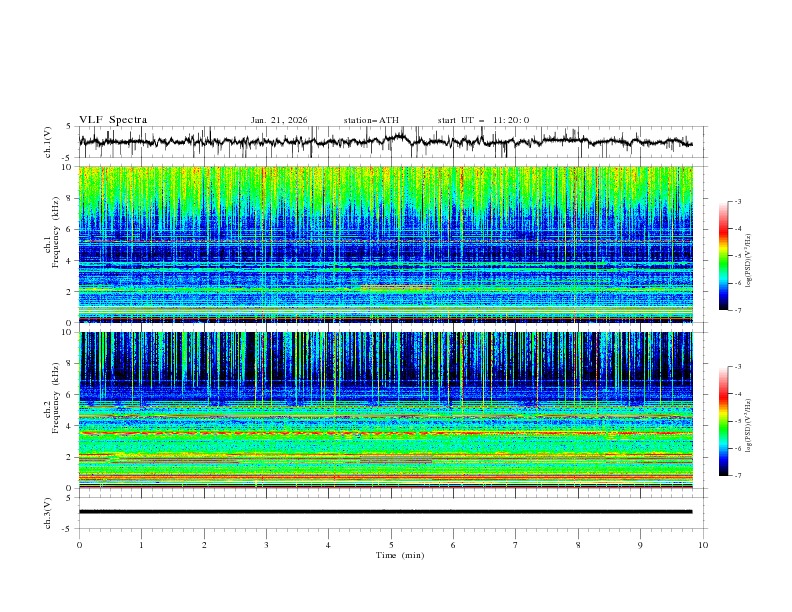Click the time axis tick label "8"
Image resolution: width=792 pixels, height=612 pixels.
click(x=578, y=545)
